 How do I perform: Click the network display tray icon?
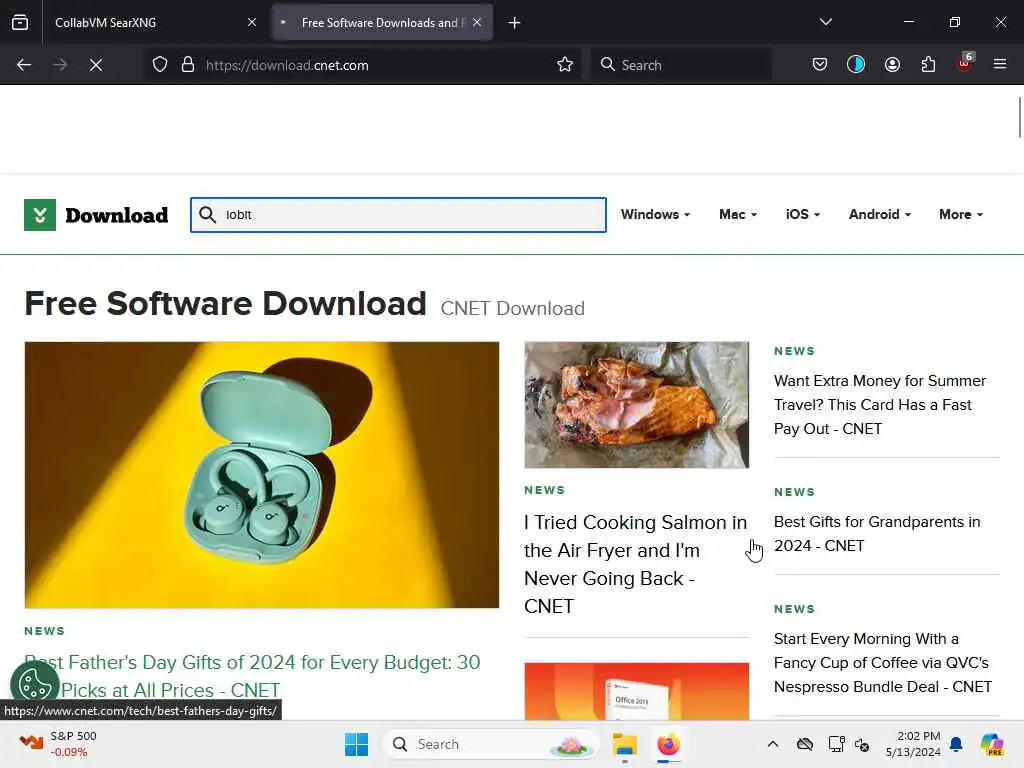[x=836, y=744]
